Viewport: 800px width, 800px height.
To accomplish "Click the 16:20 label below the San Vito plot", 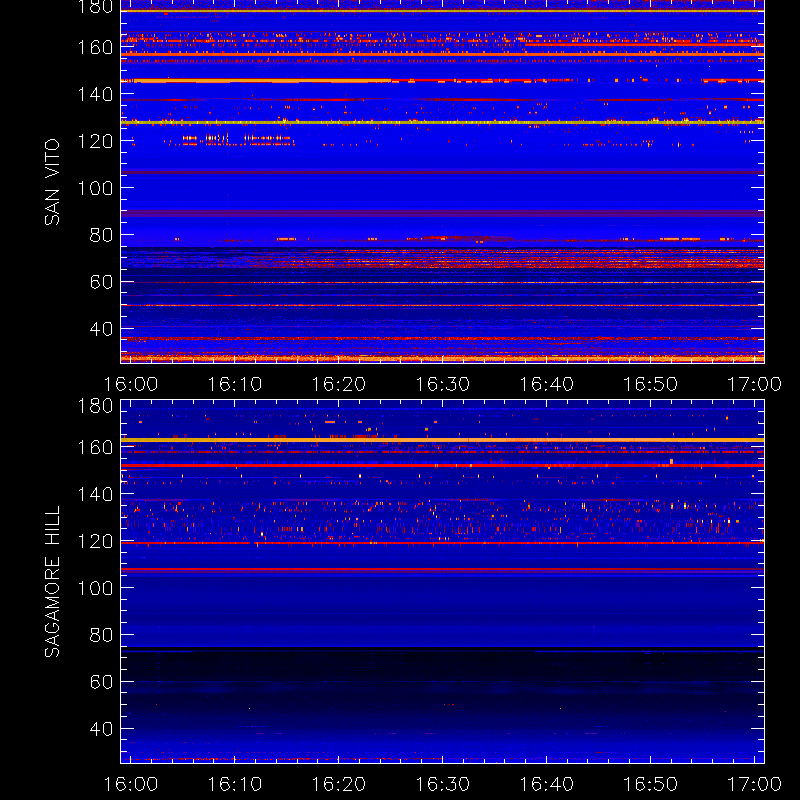I will (x=339, y=384).
